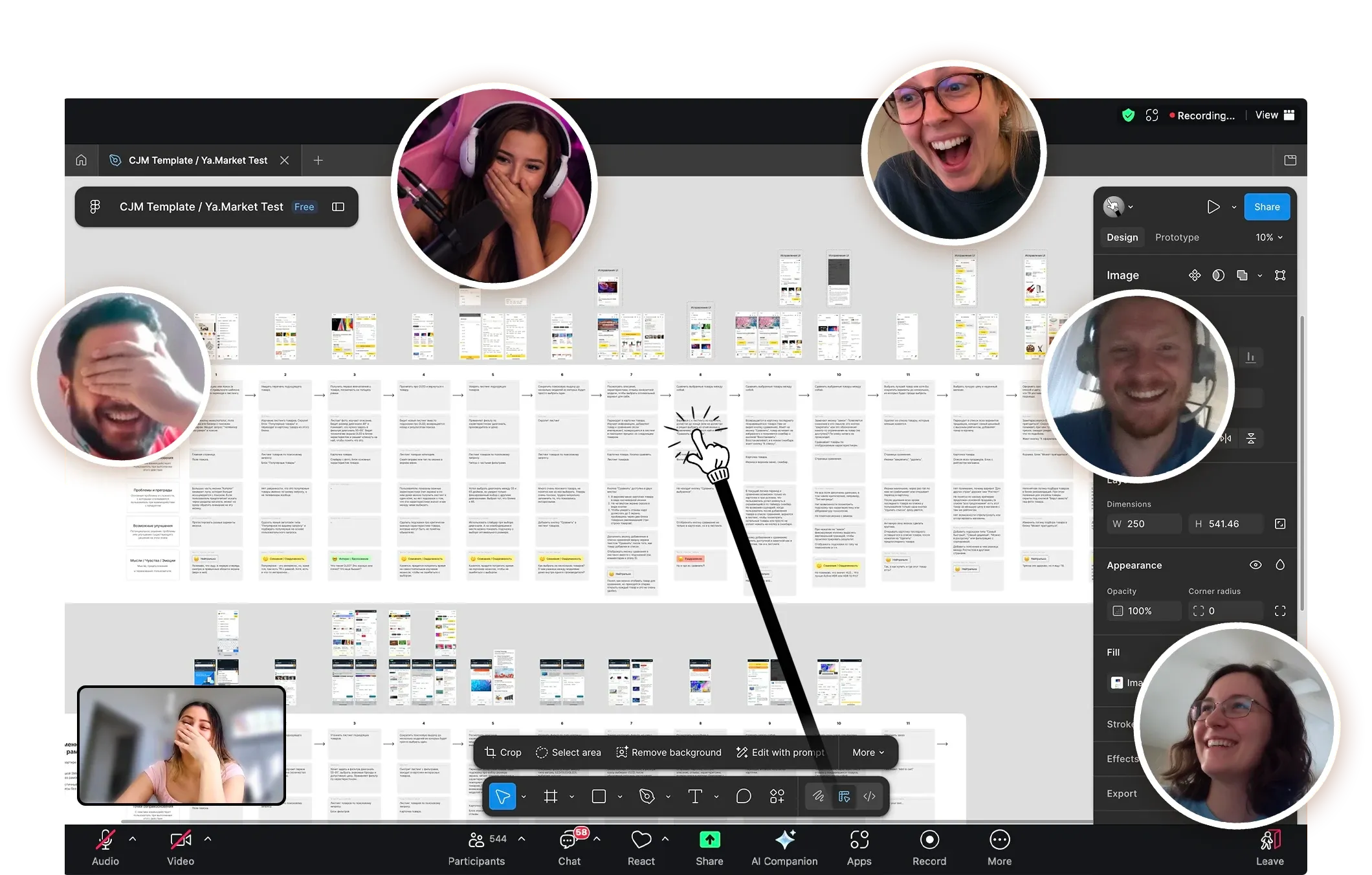1372x875 pixels.
Task: Open the More dropdown in image toolbar
Action: point(868,752)
